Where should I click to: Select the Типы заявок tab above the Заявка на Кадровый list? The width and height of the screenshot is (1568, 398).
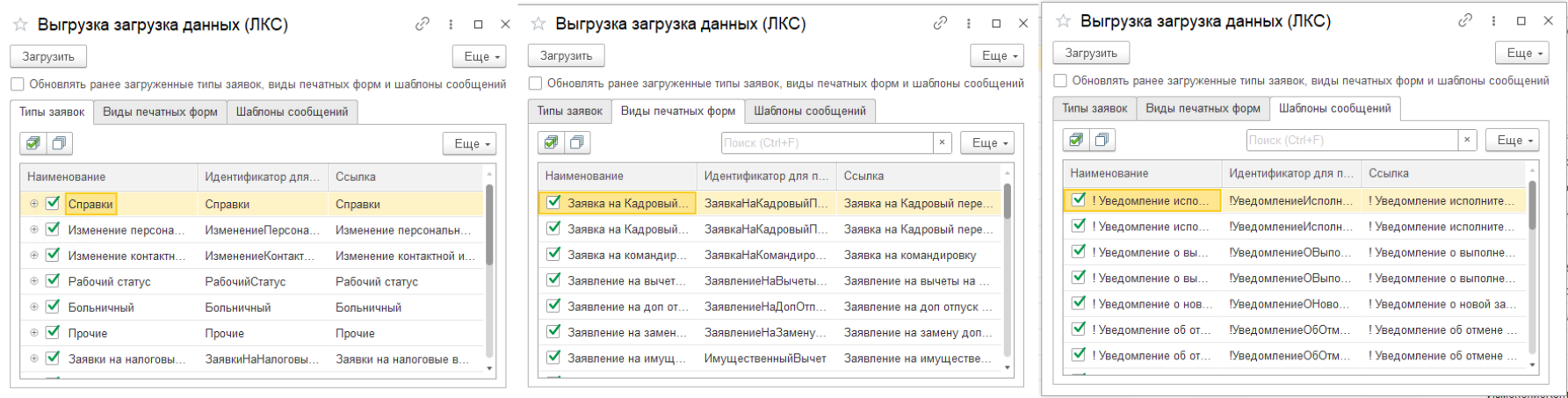570,111
